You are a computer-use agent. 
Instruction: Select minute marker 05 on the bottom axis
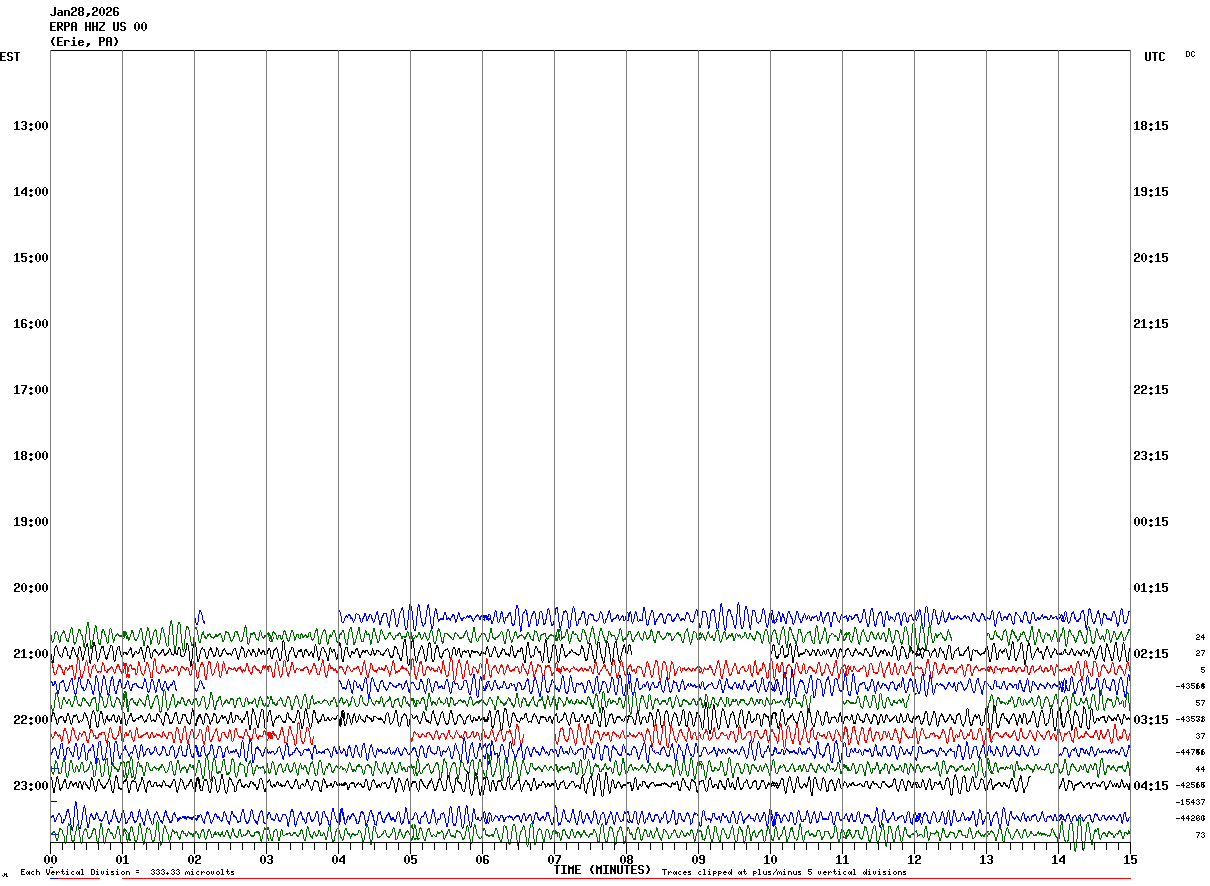click(410, 860)
